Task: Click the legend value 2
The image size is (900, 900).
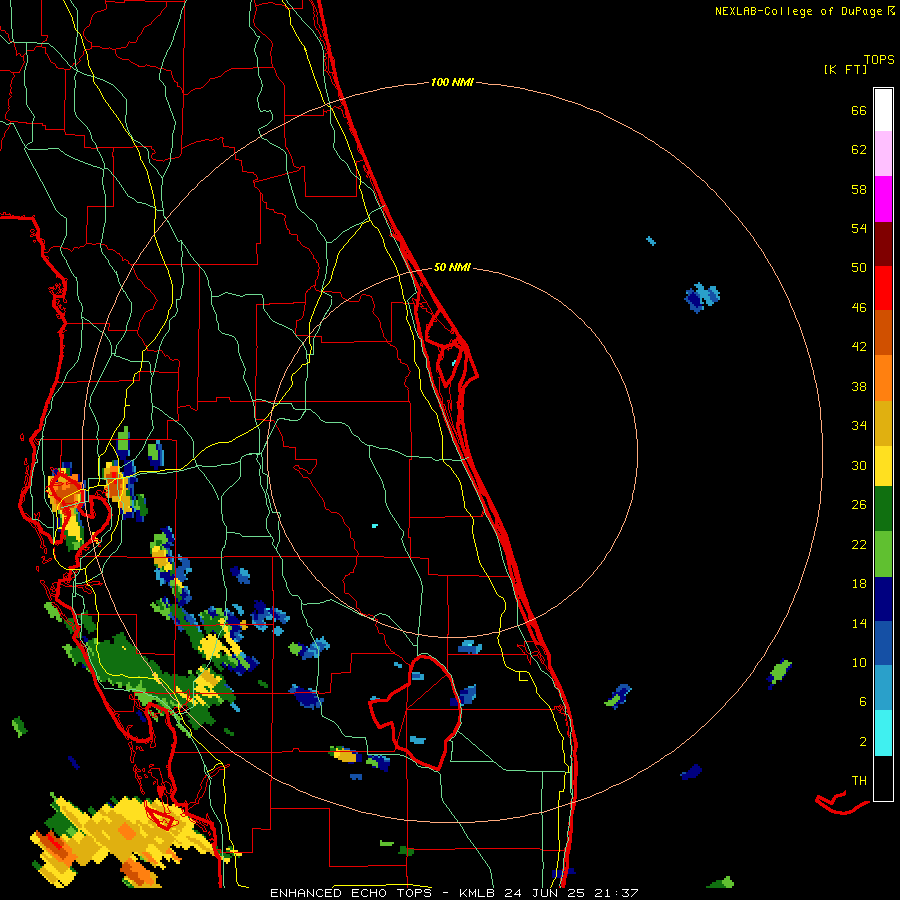Action: pyautogui.click(x=863, y=742)
